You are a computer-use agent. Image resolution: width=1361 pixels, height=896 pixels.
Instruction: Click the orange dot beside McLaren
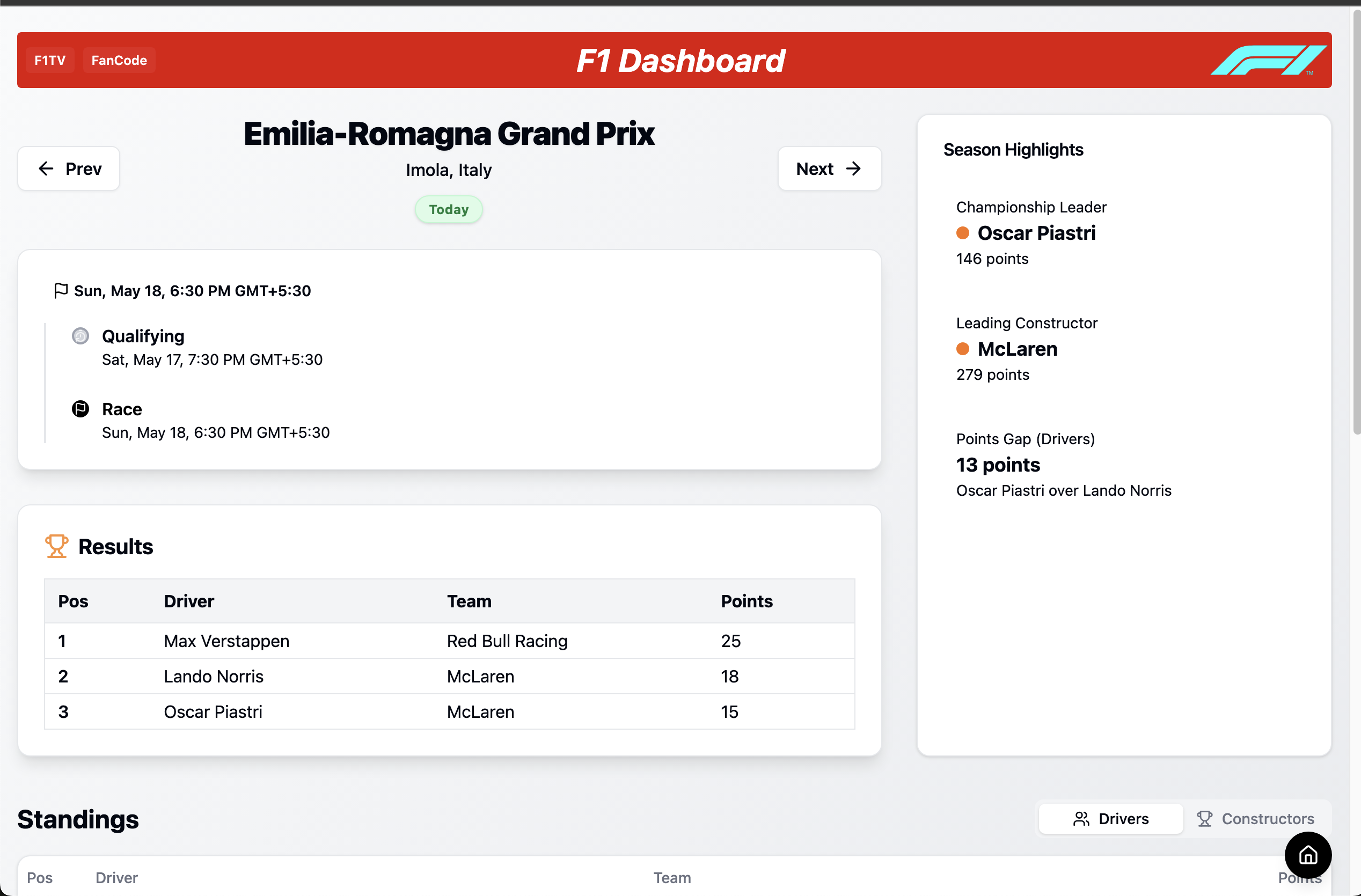[x=963, y=349]
